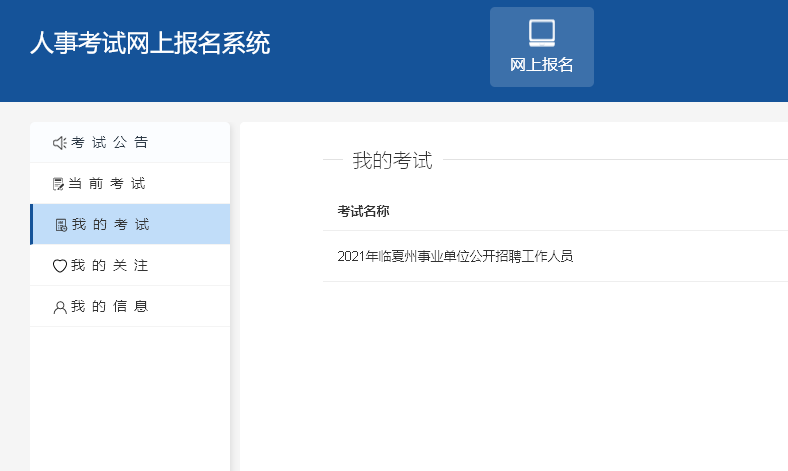Click the blue active bar left of 我的考试

tap(32, 224)
